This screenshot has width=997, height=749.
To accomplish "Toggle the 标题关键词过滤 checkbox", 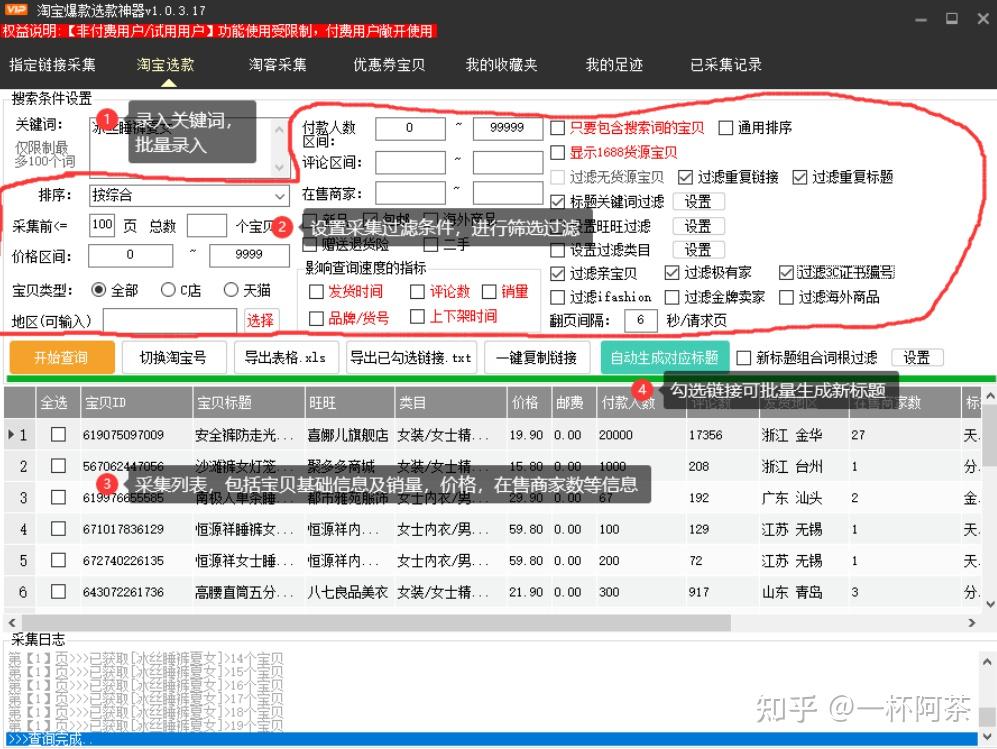I will (558, 202).
